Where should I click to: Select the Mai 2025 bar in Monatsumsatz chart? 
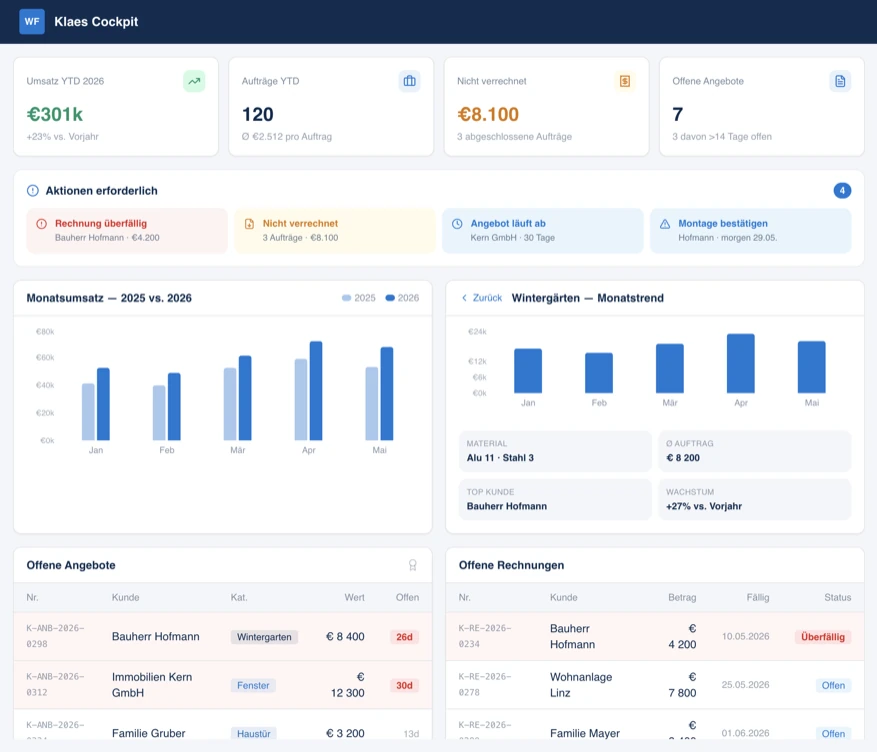click(x=372, y=404)
